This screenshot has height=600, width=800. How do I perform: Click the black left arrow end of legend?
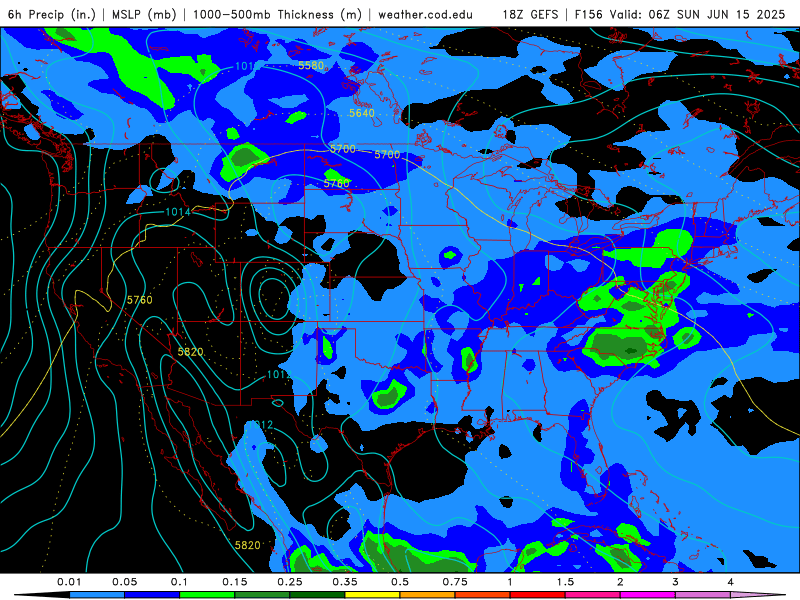[42, 595]
